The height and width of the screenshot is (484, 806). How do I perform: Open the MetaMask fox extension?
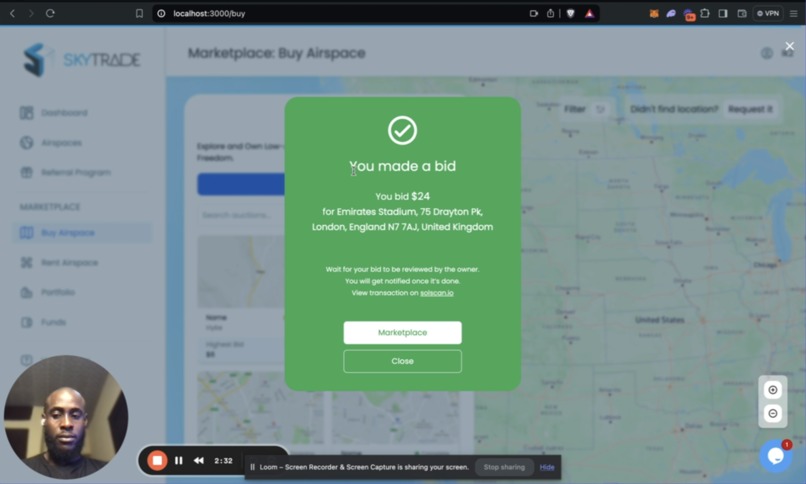tap(654, 13)
